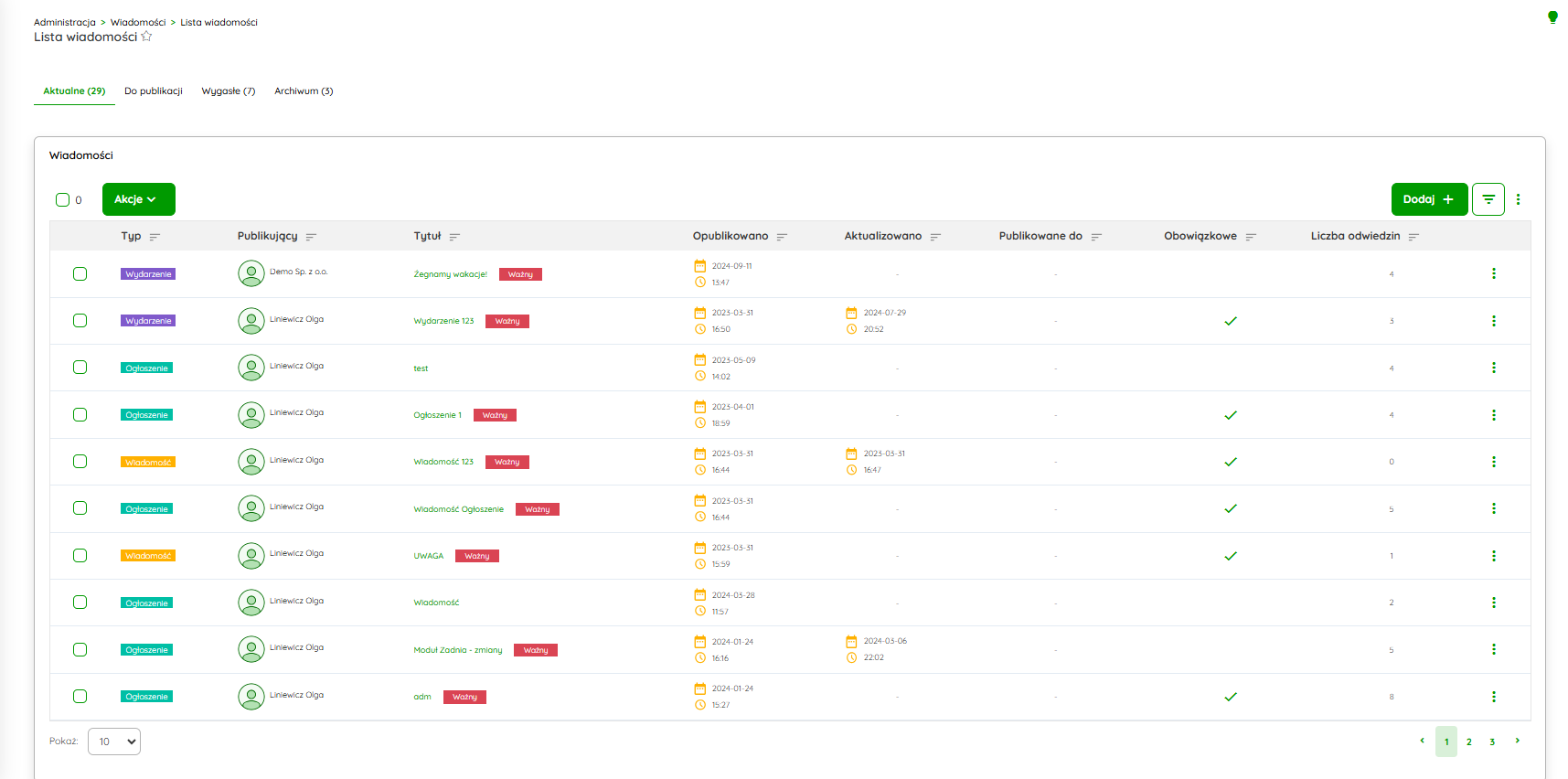This screenshot has width=1568, height=779.
Task: Sort by the Opublikowano column icon
Action: pos(782,237)
